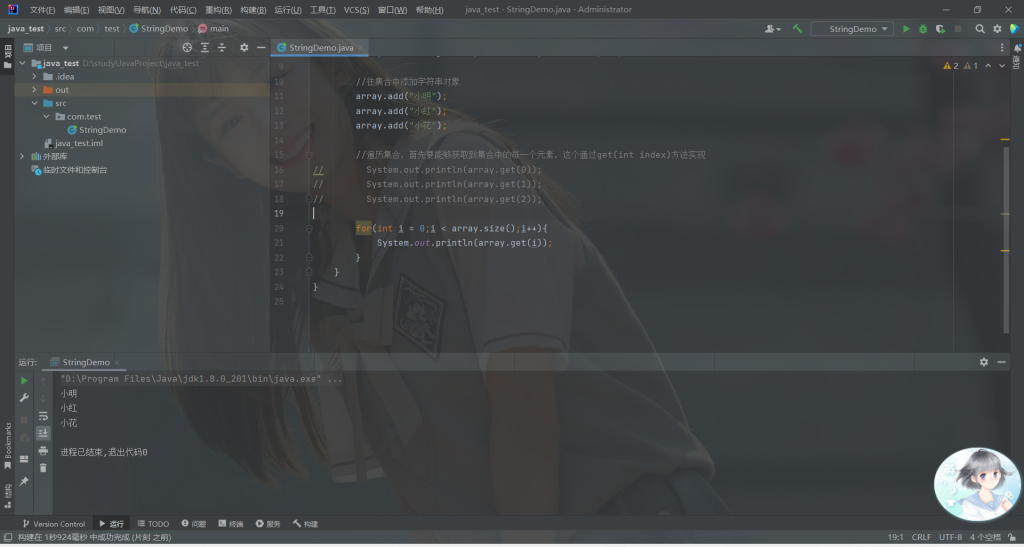Build the project using the hammer icon
The width and height of the screenshot is (1024, 547).
pyautogui.click(x=797, y=29)
